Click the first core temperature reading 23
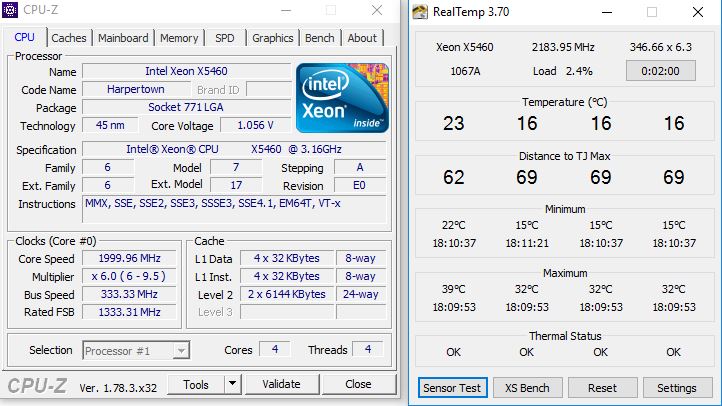This screenshot has width=722, height=406. (454, 123)
